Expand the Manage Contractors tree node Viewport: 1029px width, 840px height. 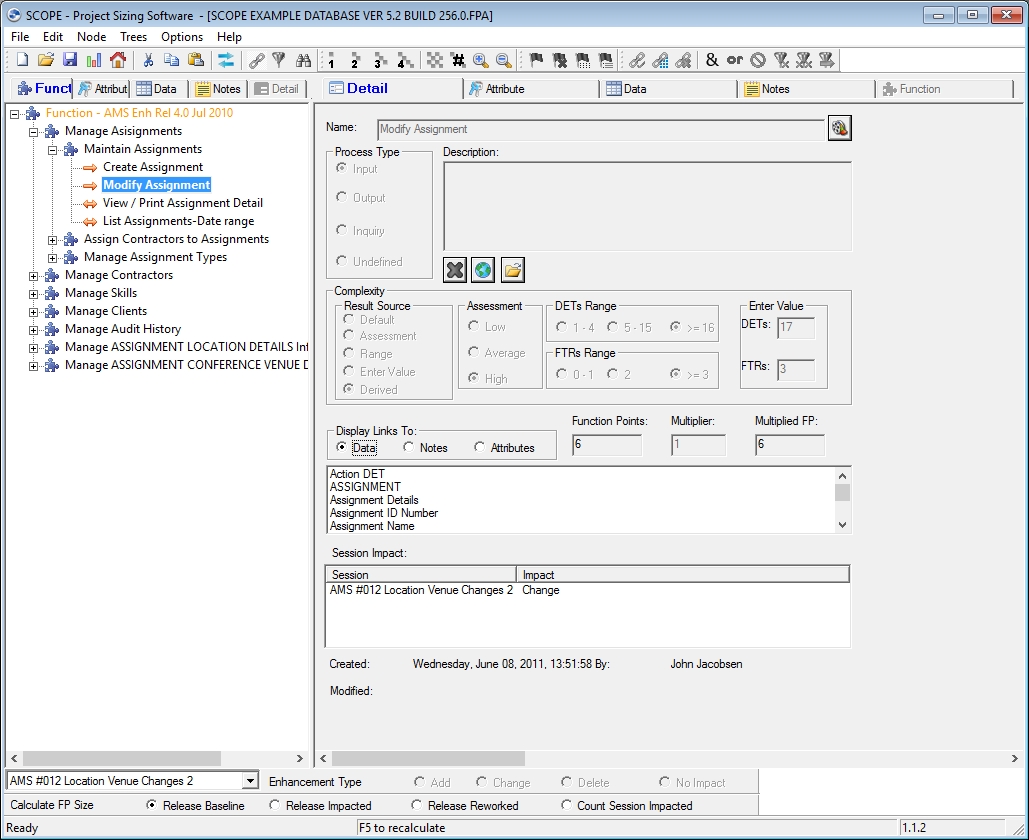click(x=34, y=276)
